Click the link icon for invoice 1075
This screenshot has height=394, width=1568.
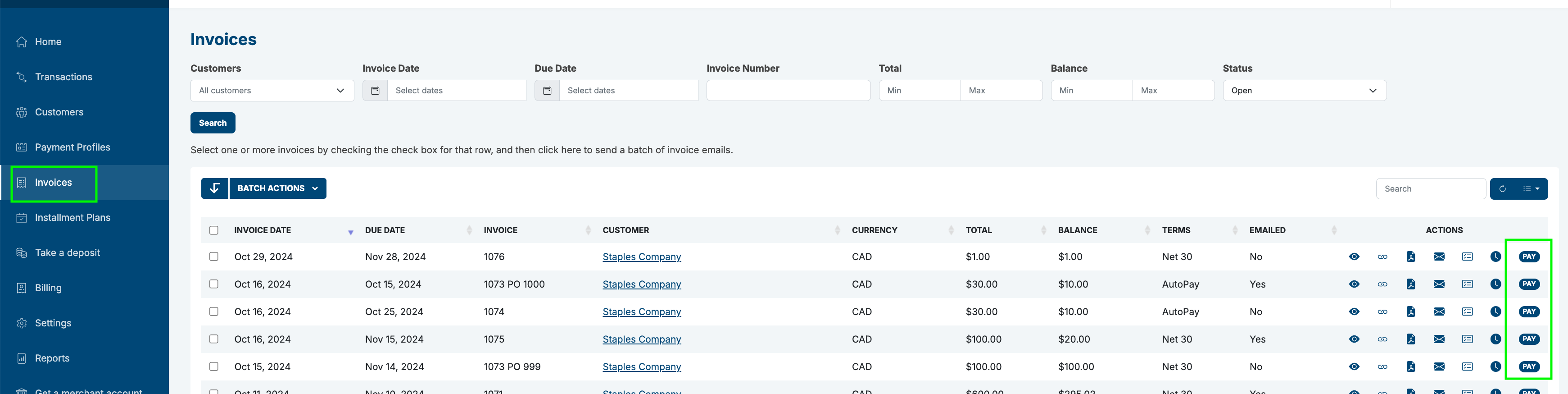(1382, 339)
